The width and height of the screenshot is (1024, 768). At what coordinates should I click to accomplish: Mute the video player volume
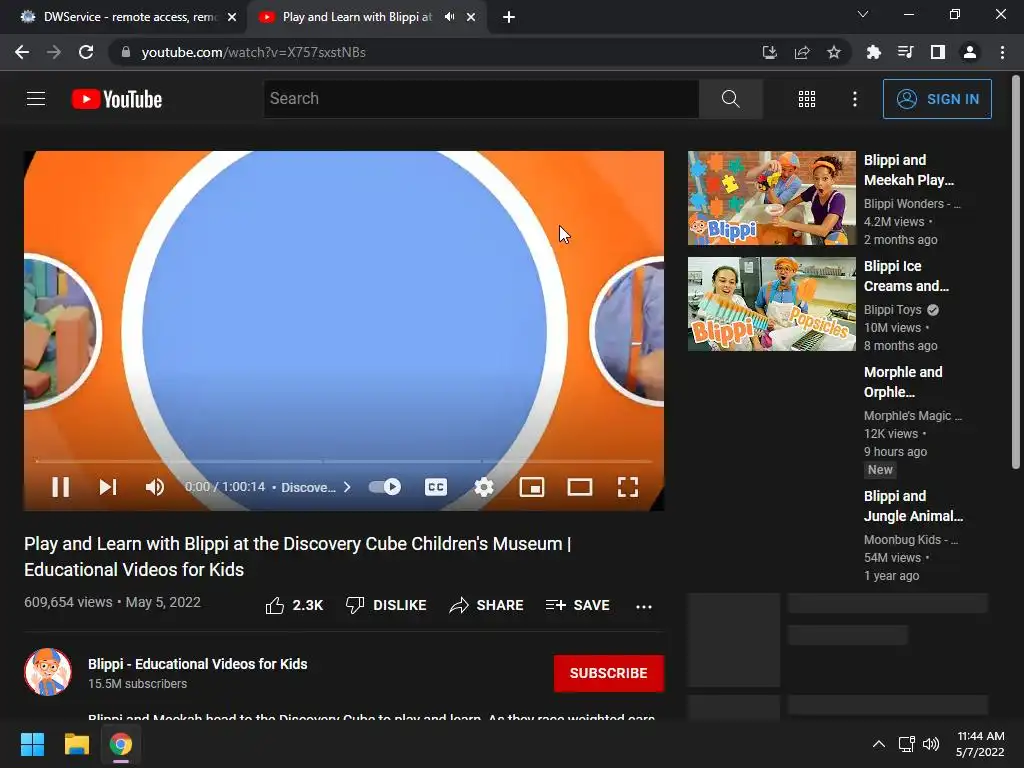pos(155,487)
